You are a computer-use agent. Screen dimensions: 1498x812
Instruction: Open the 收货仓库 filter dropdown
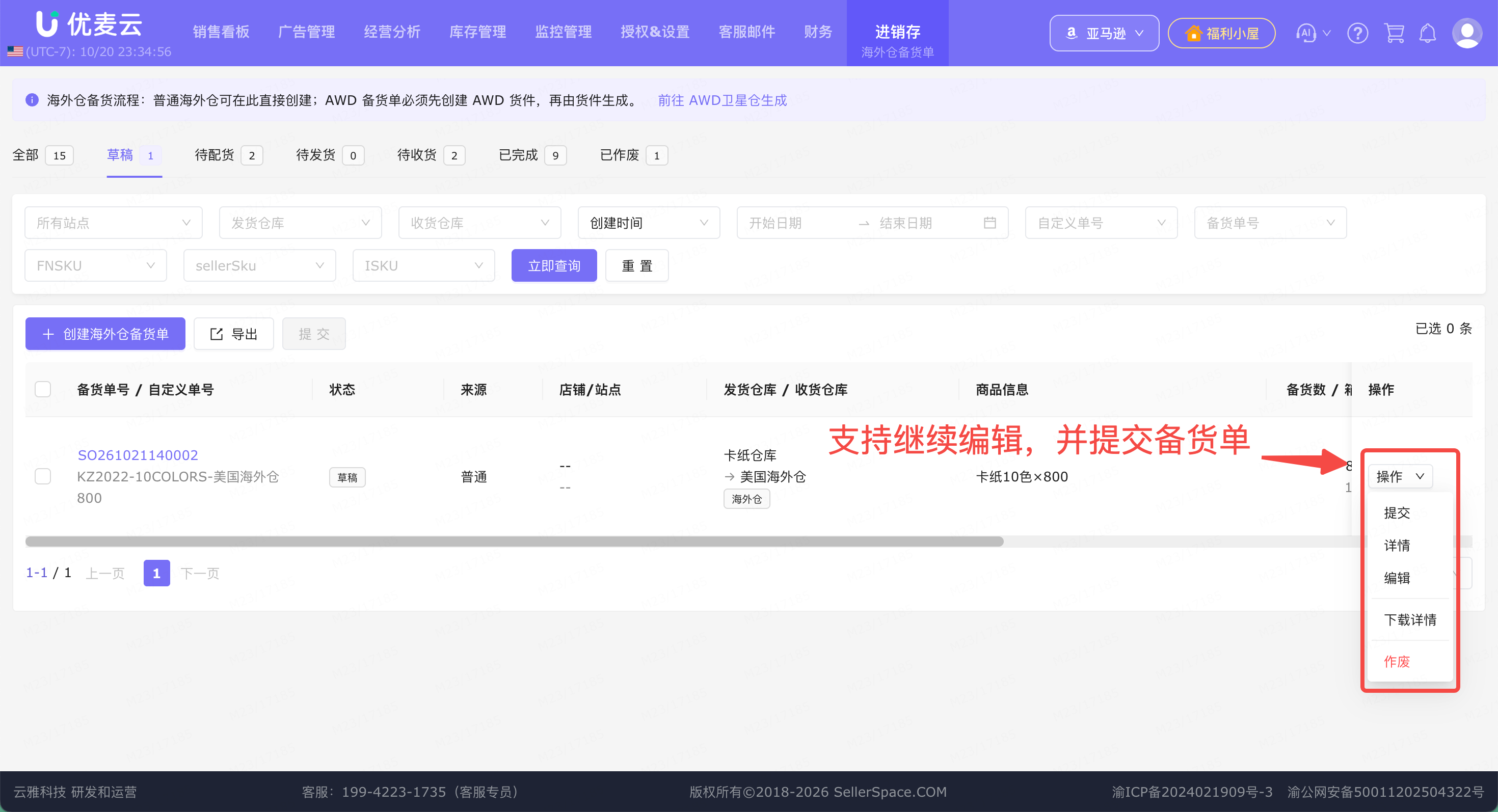click(480, 223)
